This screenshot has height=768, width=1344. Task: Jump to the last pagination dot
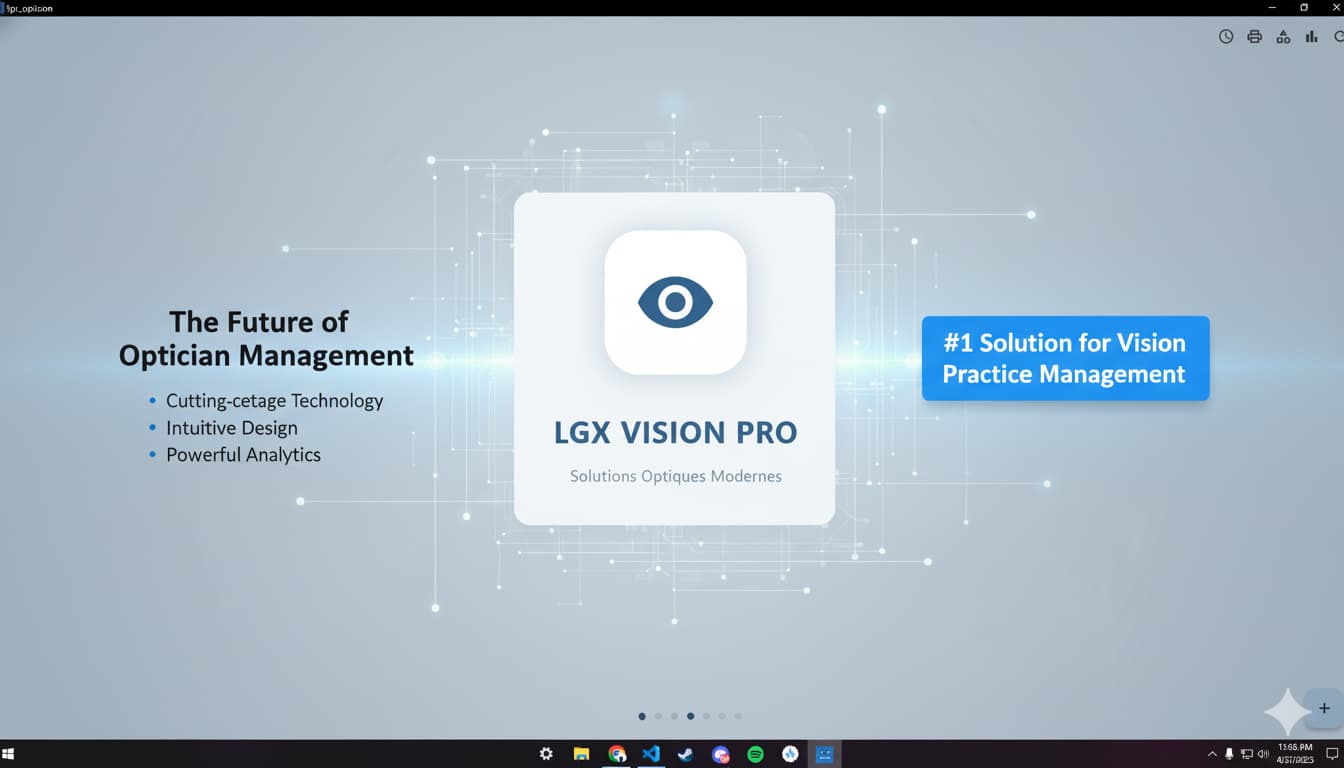(738, 716)
